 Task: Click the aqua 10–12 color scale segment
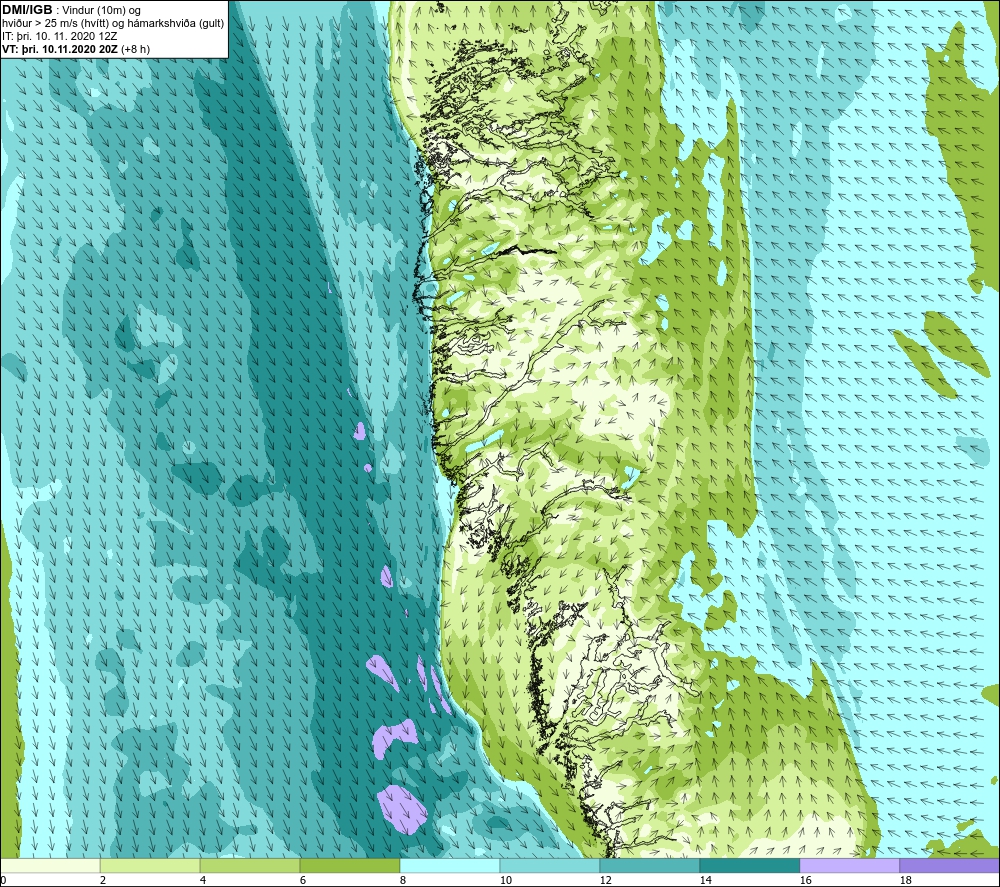[550, 866]
